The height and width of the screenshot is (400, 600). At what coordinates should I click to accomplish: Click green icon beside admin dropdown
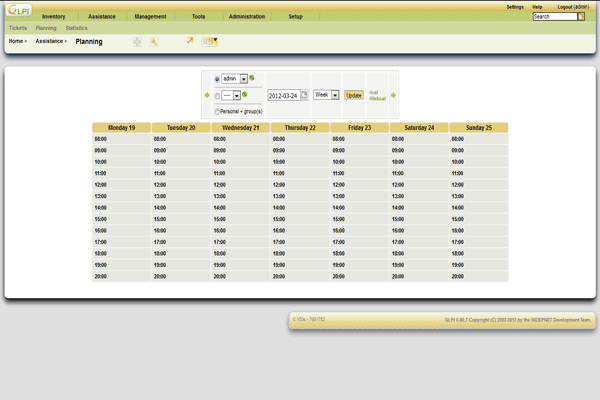(253, 78)
